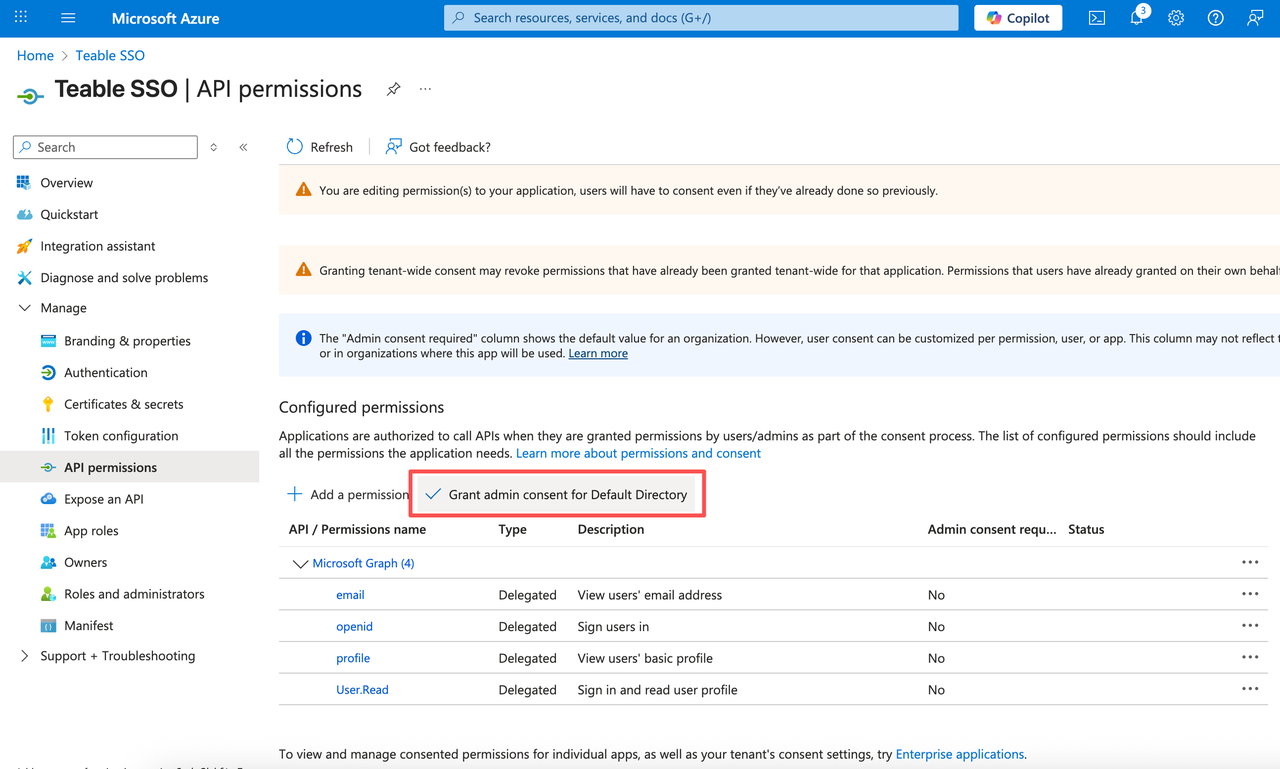Image resolution: width=1280 pixels, height=769 pixels.
Task: Open the Owners page
Action: click(x=85, y=562)
